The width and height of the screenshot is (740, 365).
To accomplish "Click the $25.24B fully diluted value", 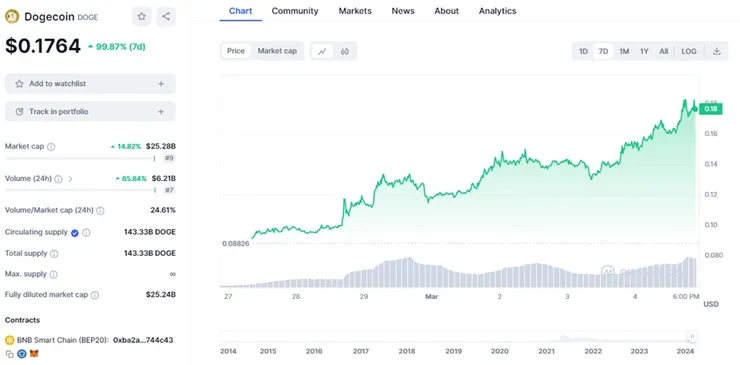I will tap(160, 295).
